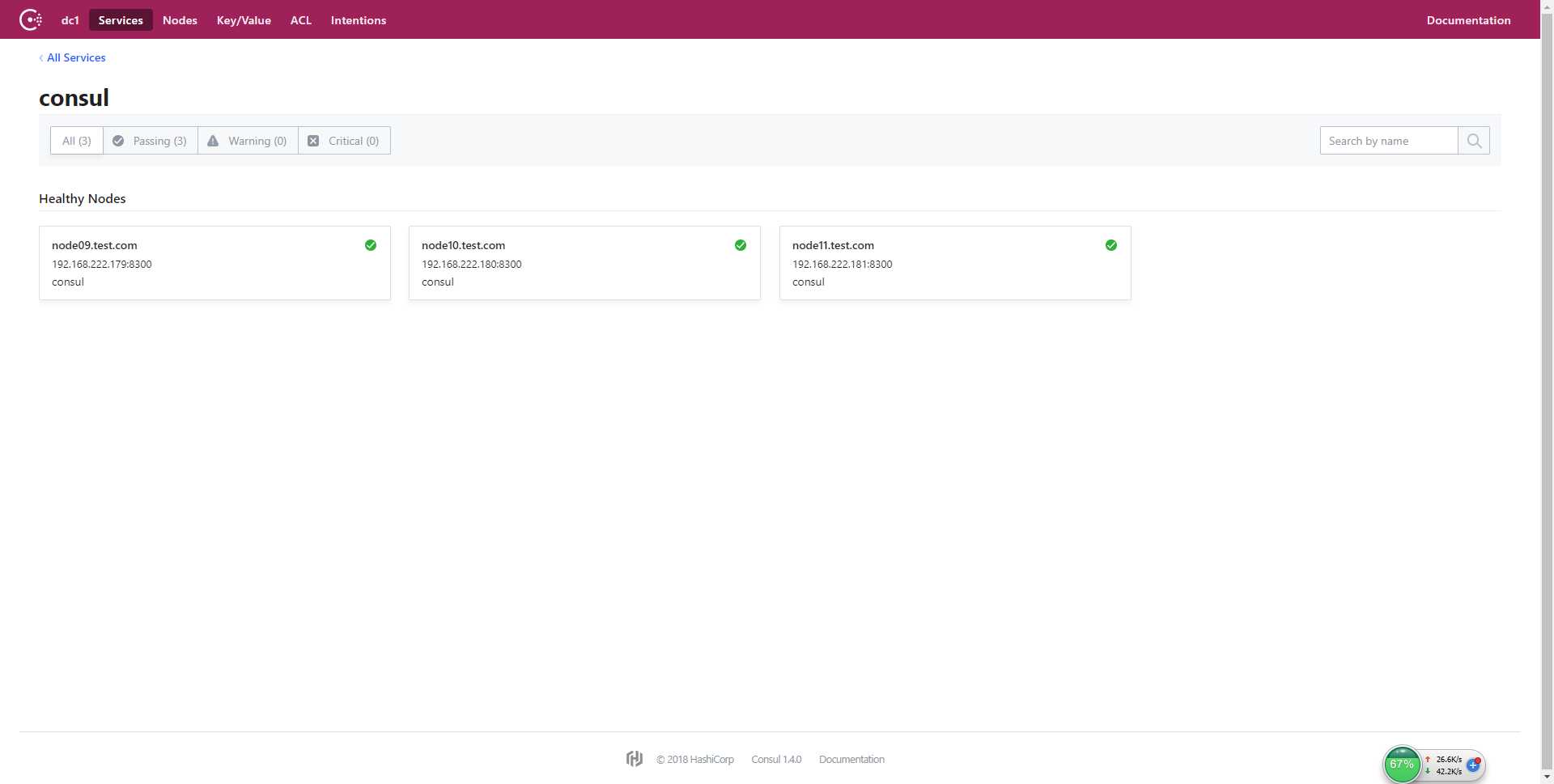The width and height of the screenshot is (1554, 784).
Task: Click the 67% green memory widget
Action: point(1402,765)
